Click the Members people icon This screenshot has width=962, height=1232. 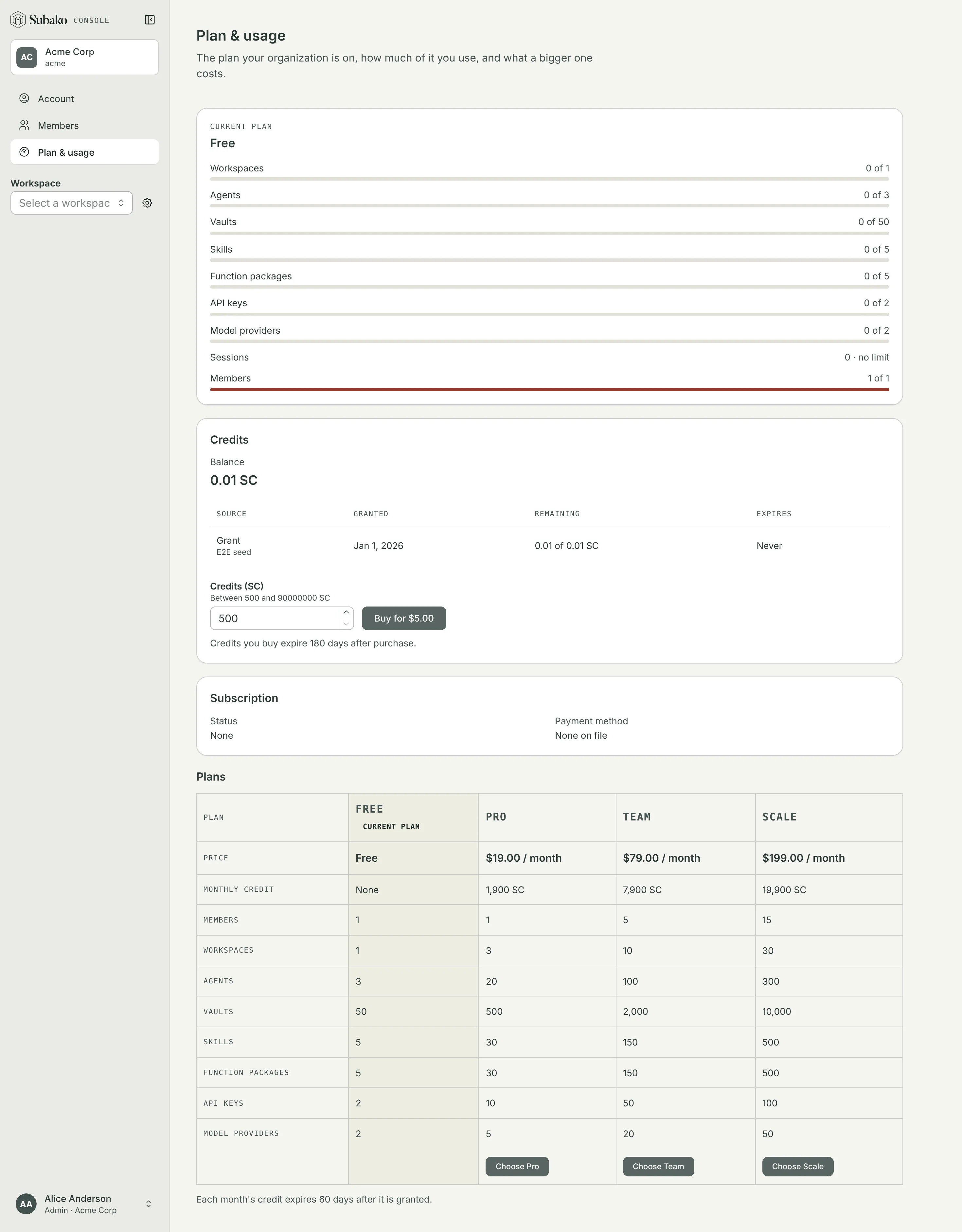click(x=24, y=125)
